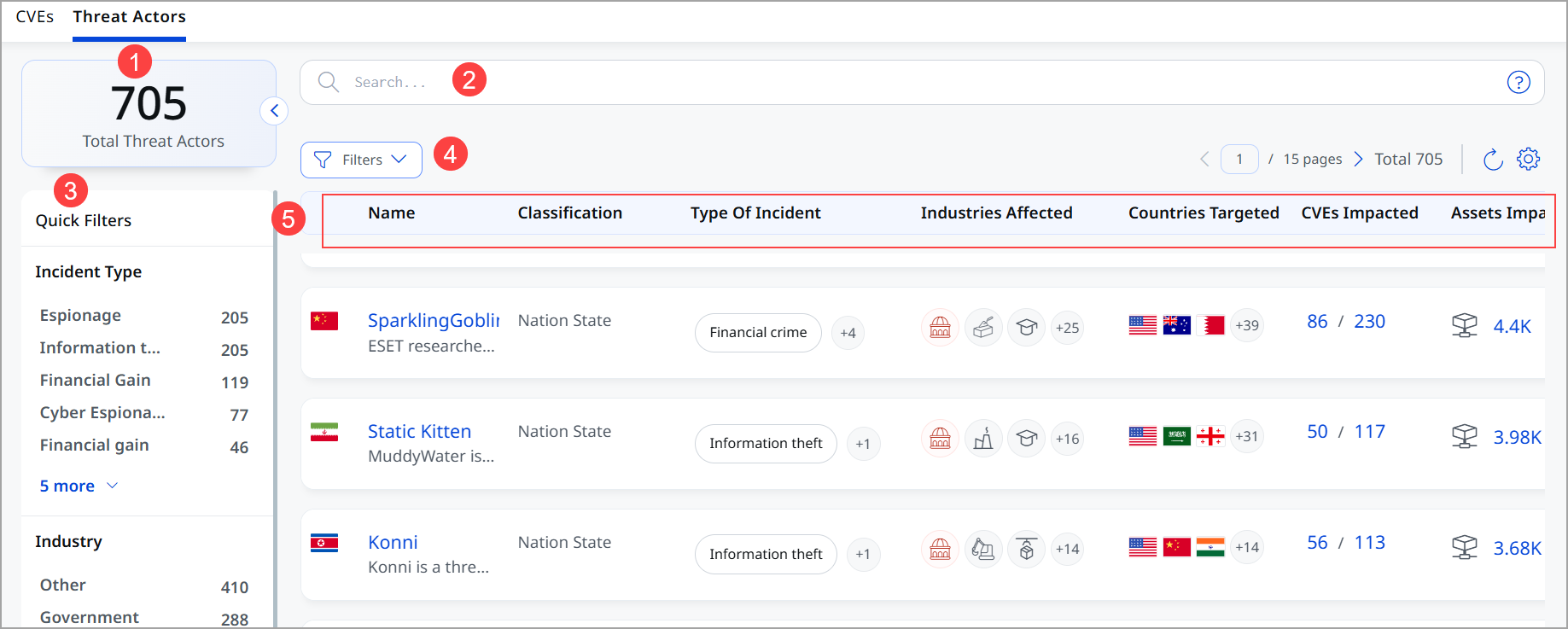This screenshot has height=629, width=1568.
Task: Show +25 more industries for SparklingGoblin
Action: pyautogui.click(x=1067, y=328)
